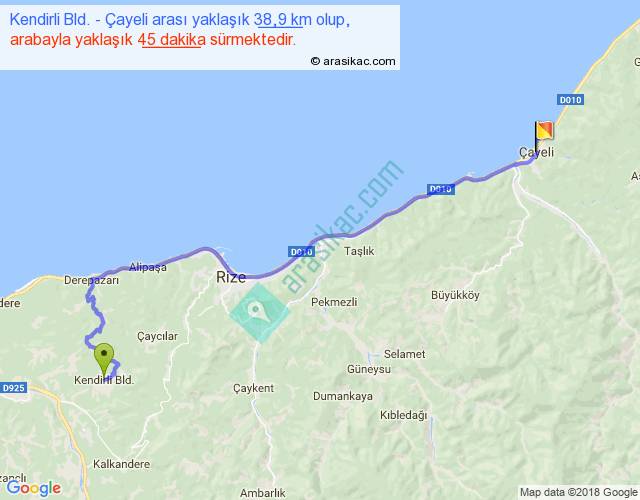The image size is (640, 500).
Task: Click the D010 road shield above the Çayeli flag
Action: coord(570,99)
